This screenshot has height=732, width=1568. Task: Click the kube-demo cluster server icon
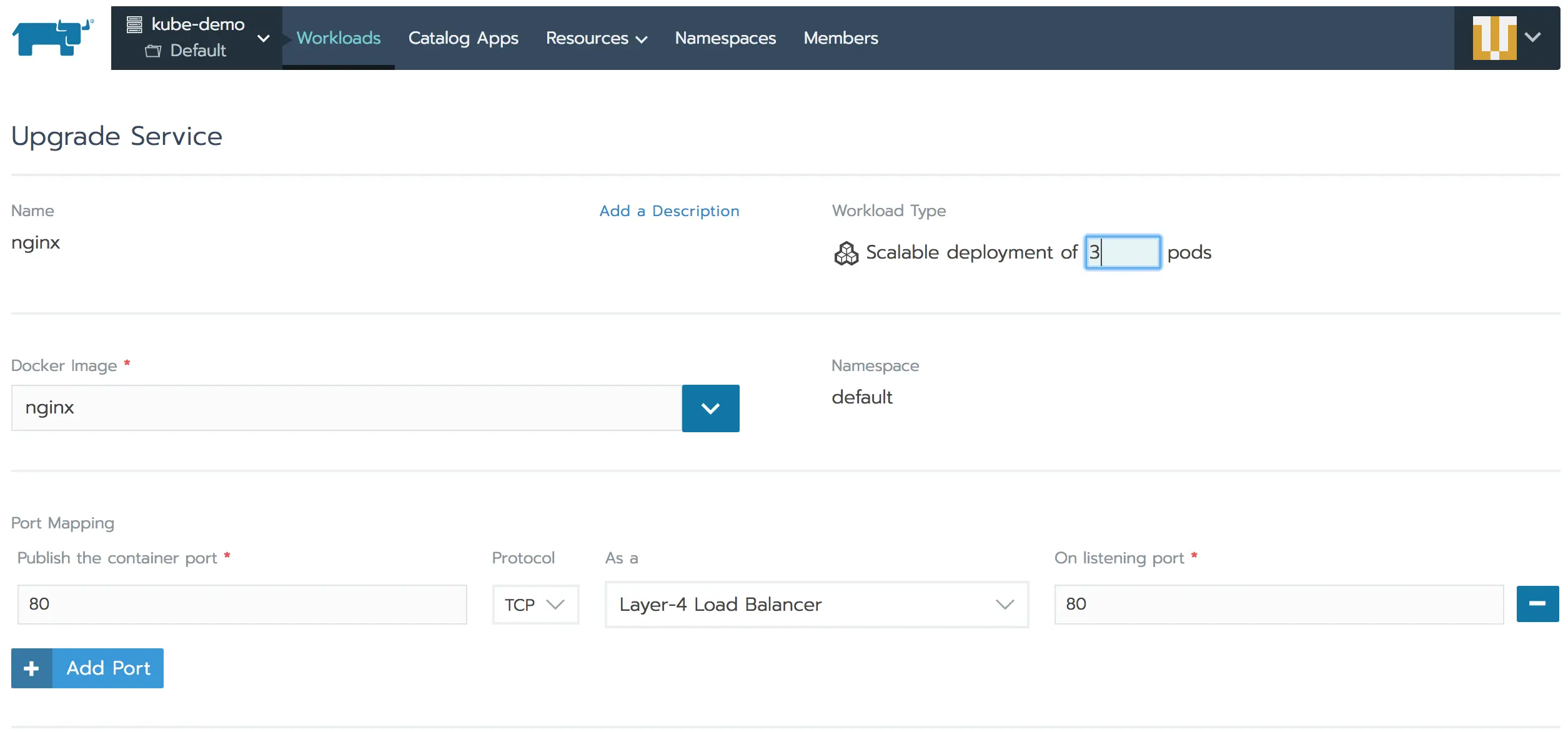134,24
